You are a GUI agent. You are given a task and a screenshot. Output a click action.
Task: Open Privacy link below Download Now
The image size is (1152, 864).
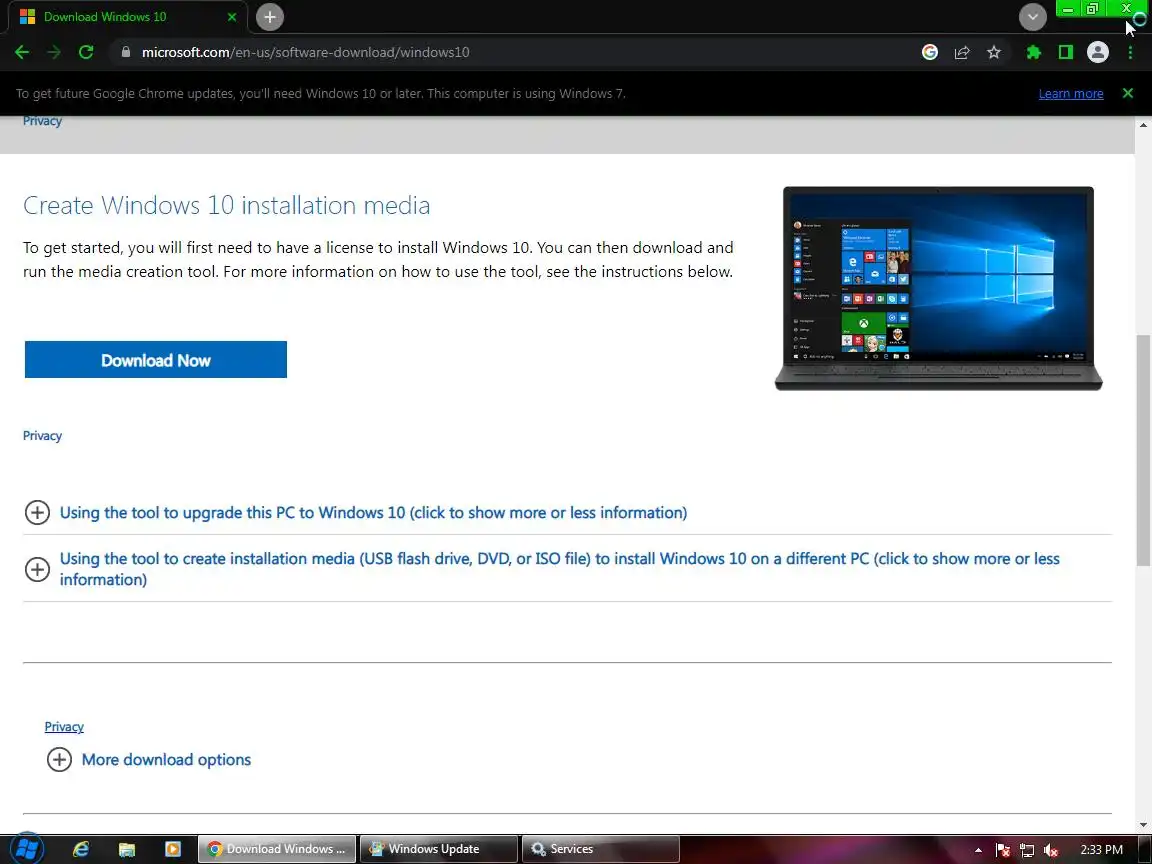tap(42, 436)
